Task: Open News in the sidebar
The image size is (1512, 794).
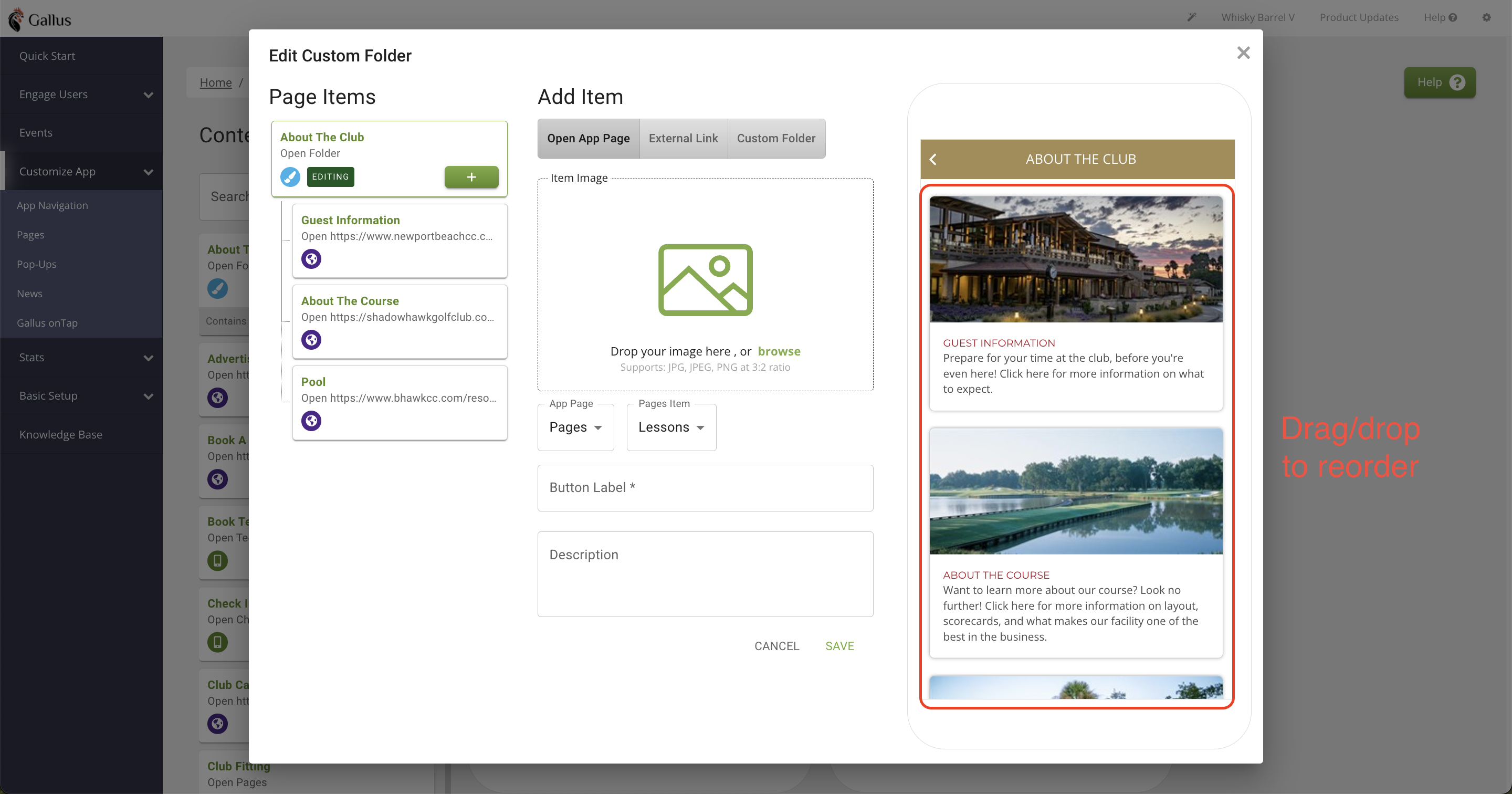Action: coord(81,294)
